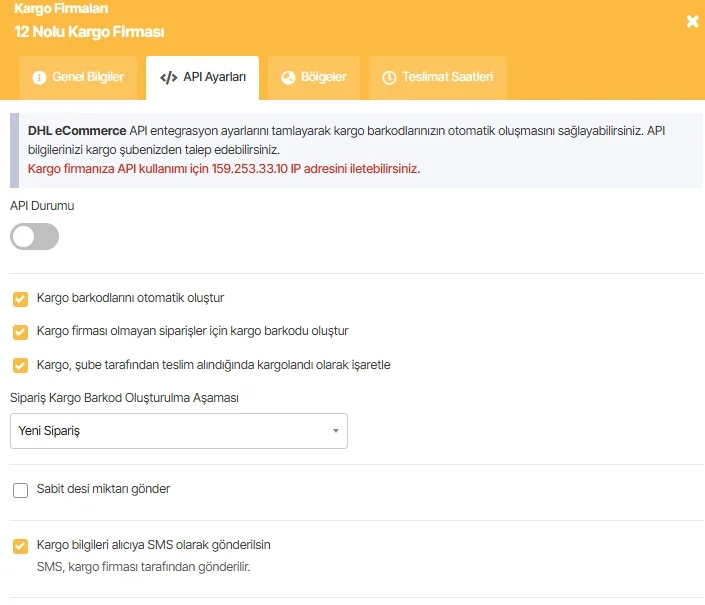This screenshot has width=705, height=605.
Task: Click the 12 Nolu Kargo Firması title
Action: coord(89,32)
